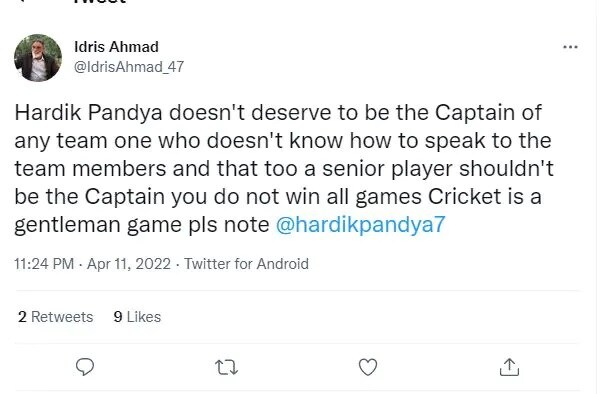Click the partially visible Tweet header title
The height and width of the screenshot is (394, 601).
tap(100, 2)
